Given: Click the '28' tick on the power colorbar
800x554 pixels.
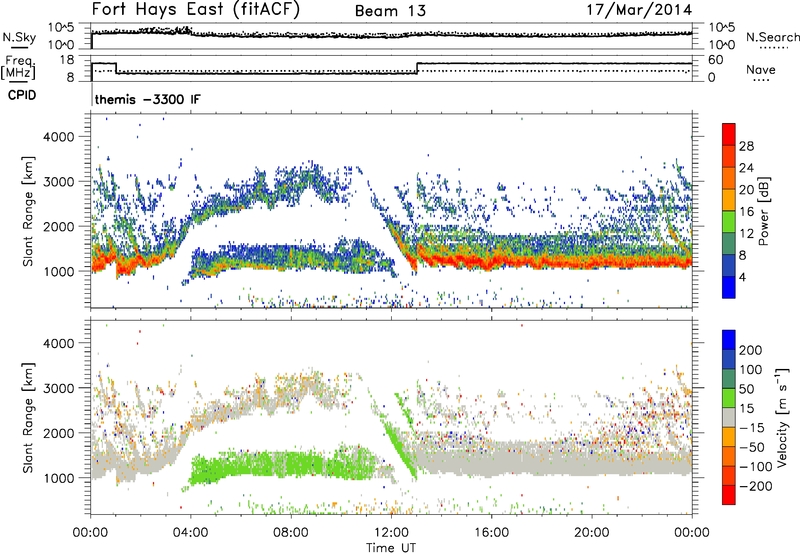Looking at the screenshot, I should 746,146.
